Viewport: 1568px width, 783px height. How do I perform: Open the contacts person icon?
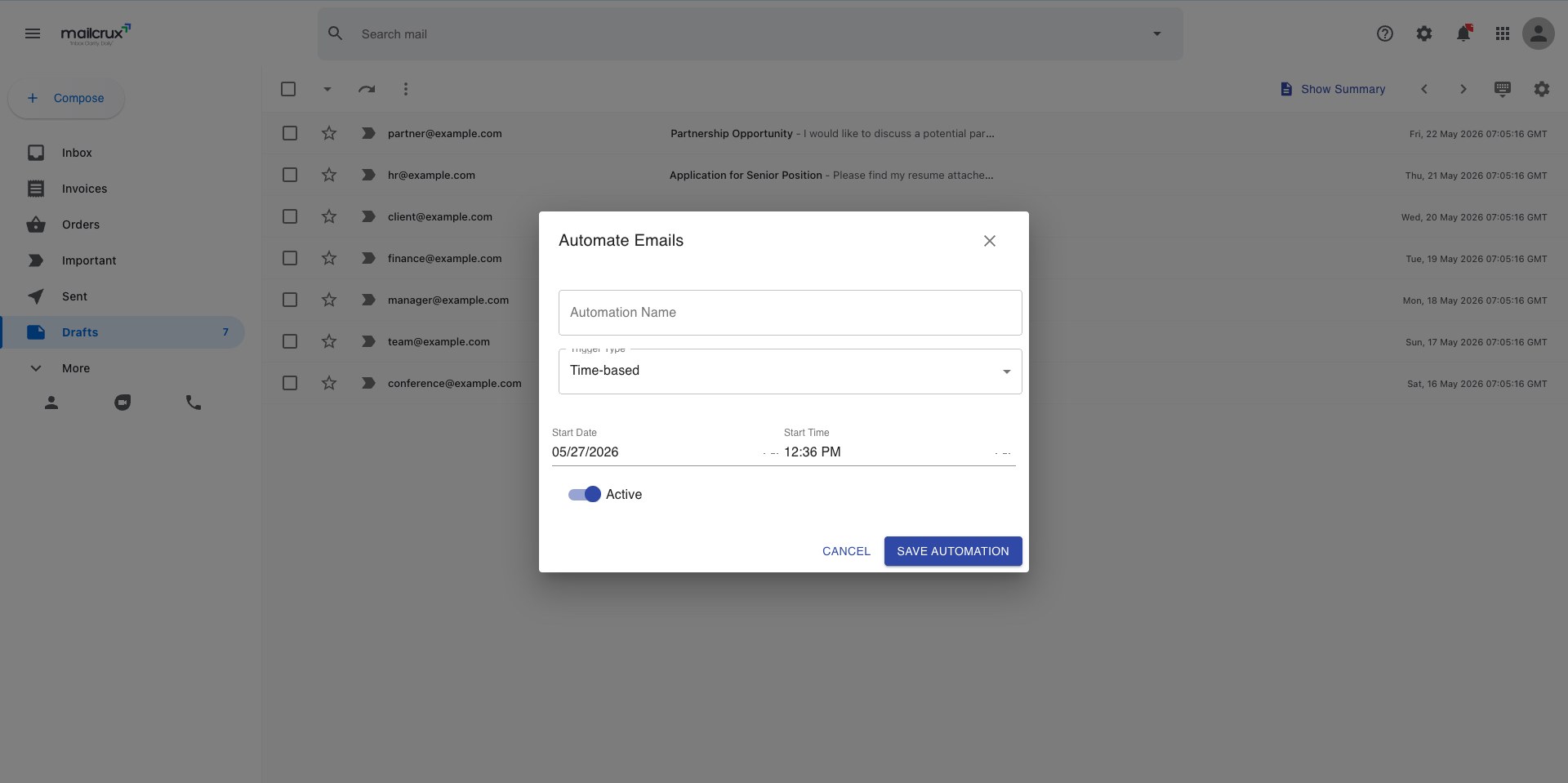pos(51,403)
